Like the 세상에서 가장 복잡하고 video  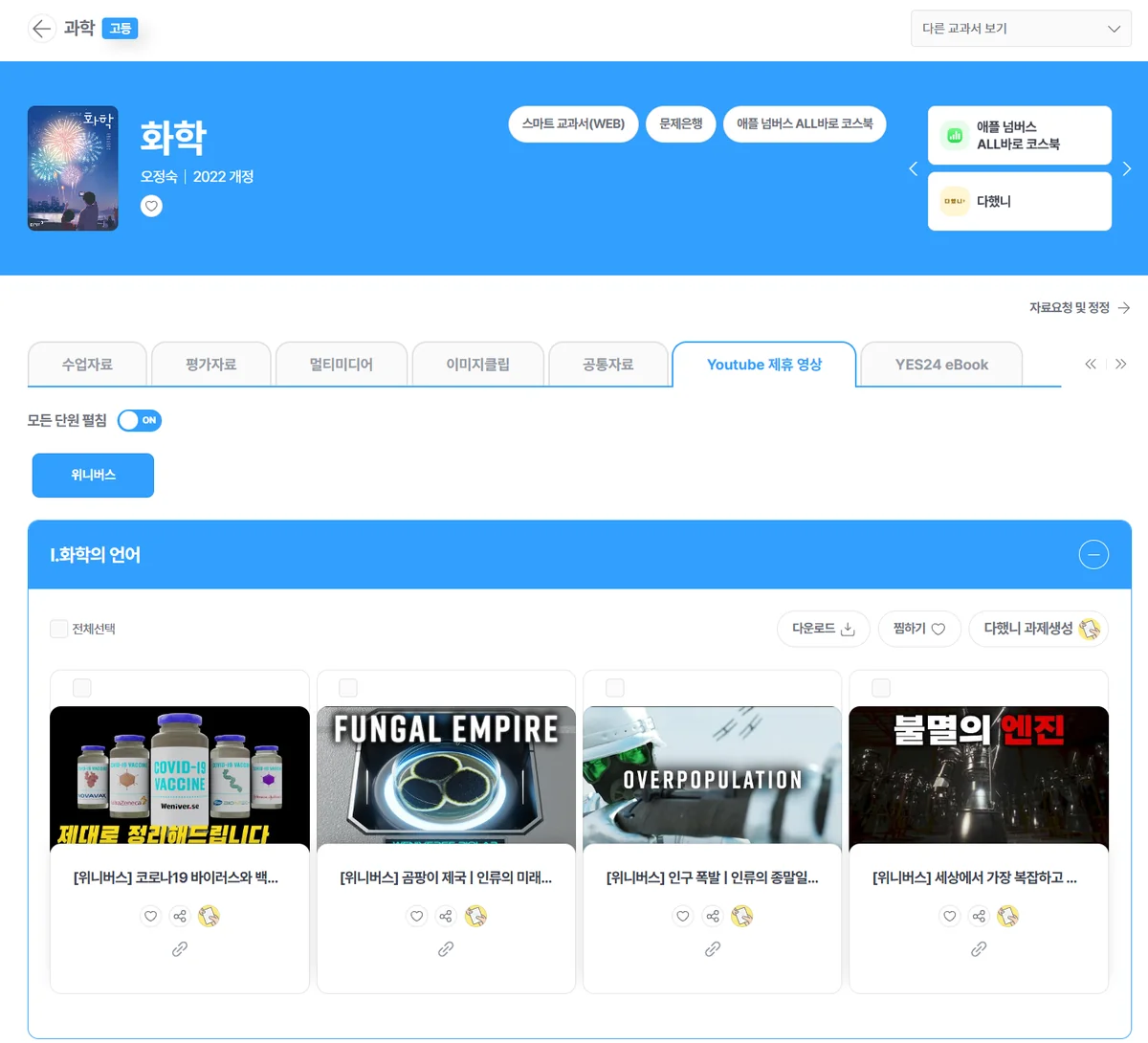[x=949, y=916]
